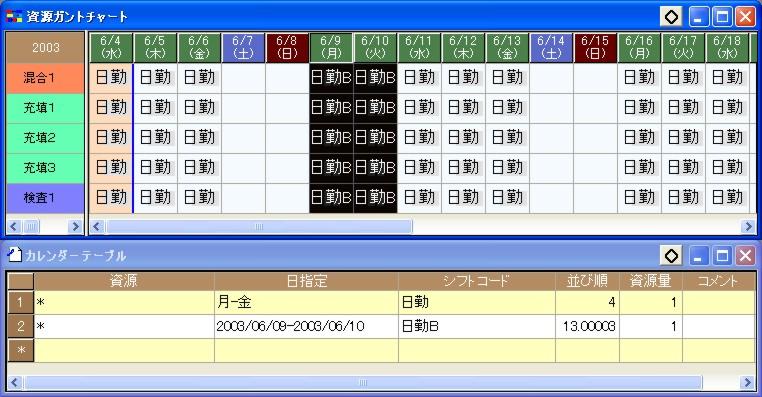Click the 6/9 (月) date column header
This screenshot has width=762, height=397.
(x=331, y=48)
